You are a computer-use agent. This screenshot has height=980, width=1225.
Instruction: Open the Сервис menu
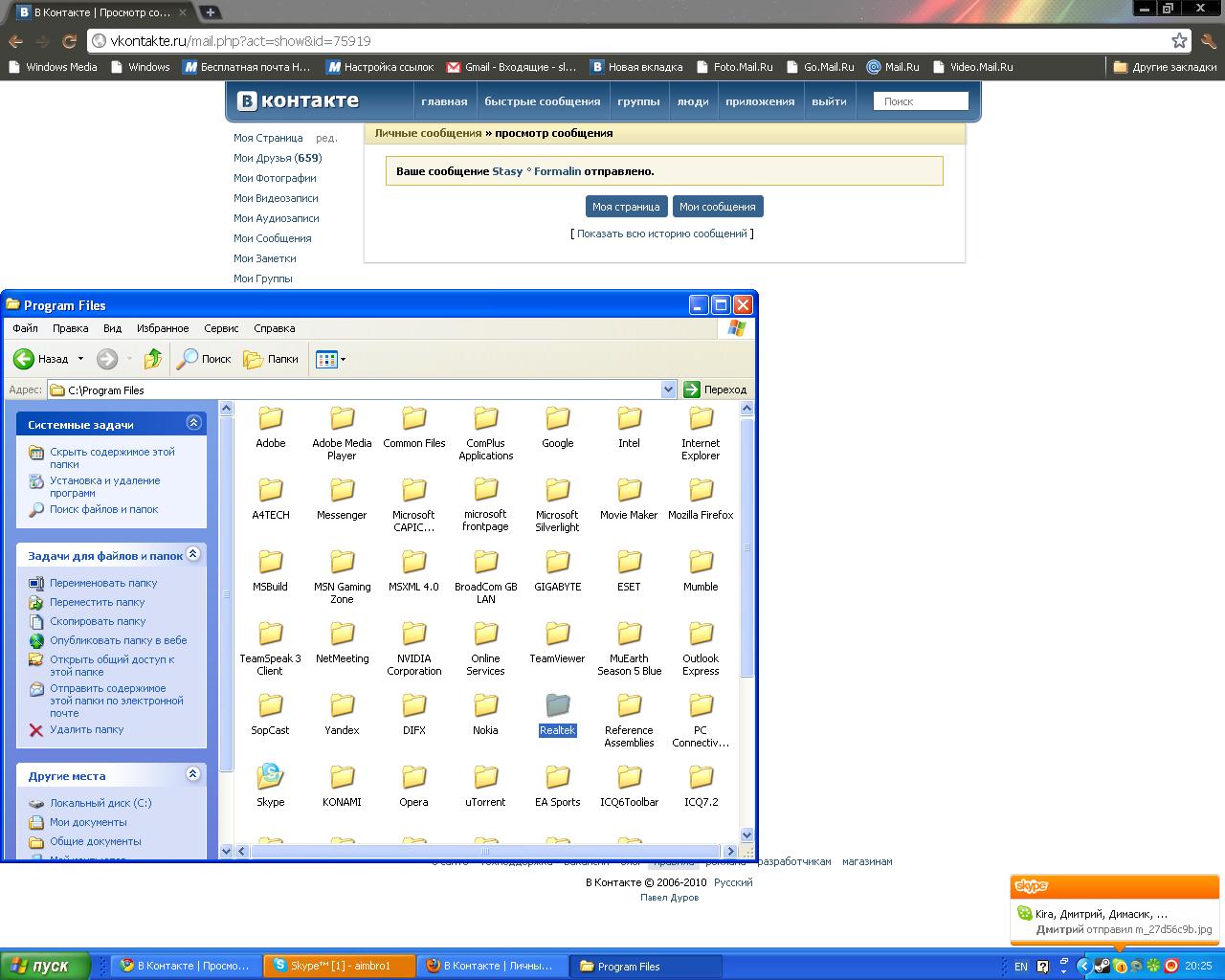tap(221, 328)
